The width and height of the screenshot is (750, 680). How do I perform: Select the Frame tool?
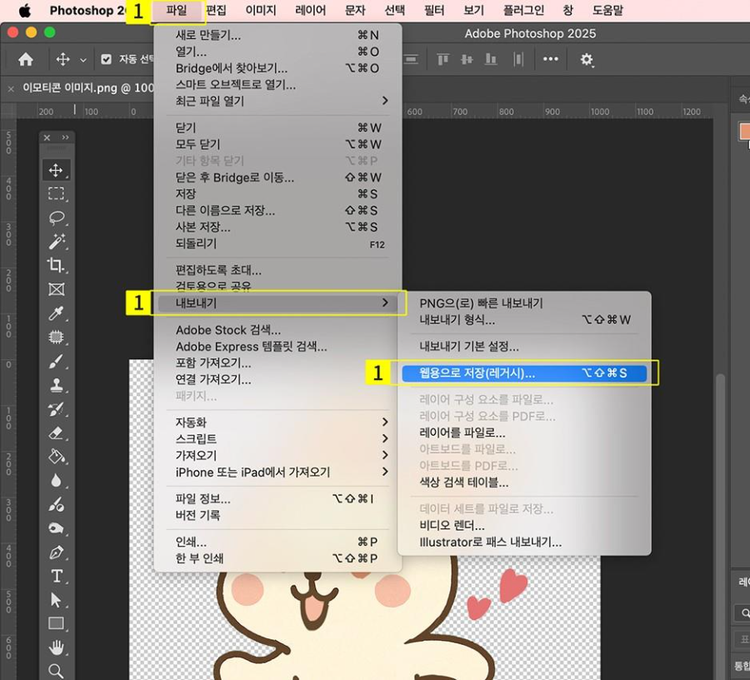click(56, 289)
